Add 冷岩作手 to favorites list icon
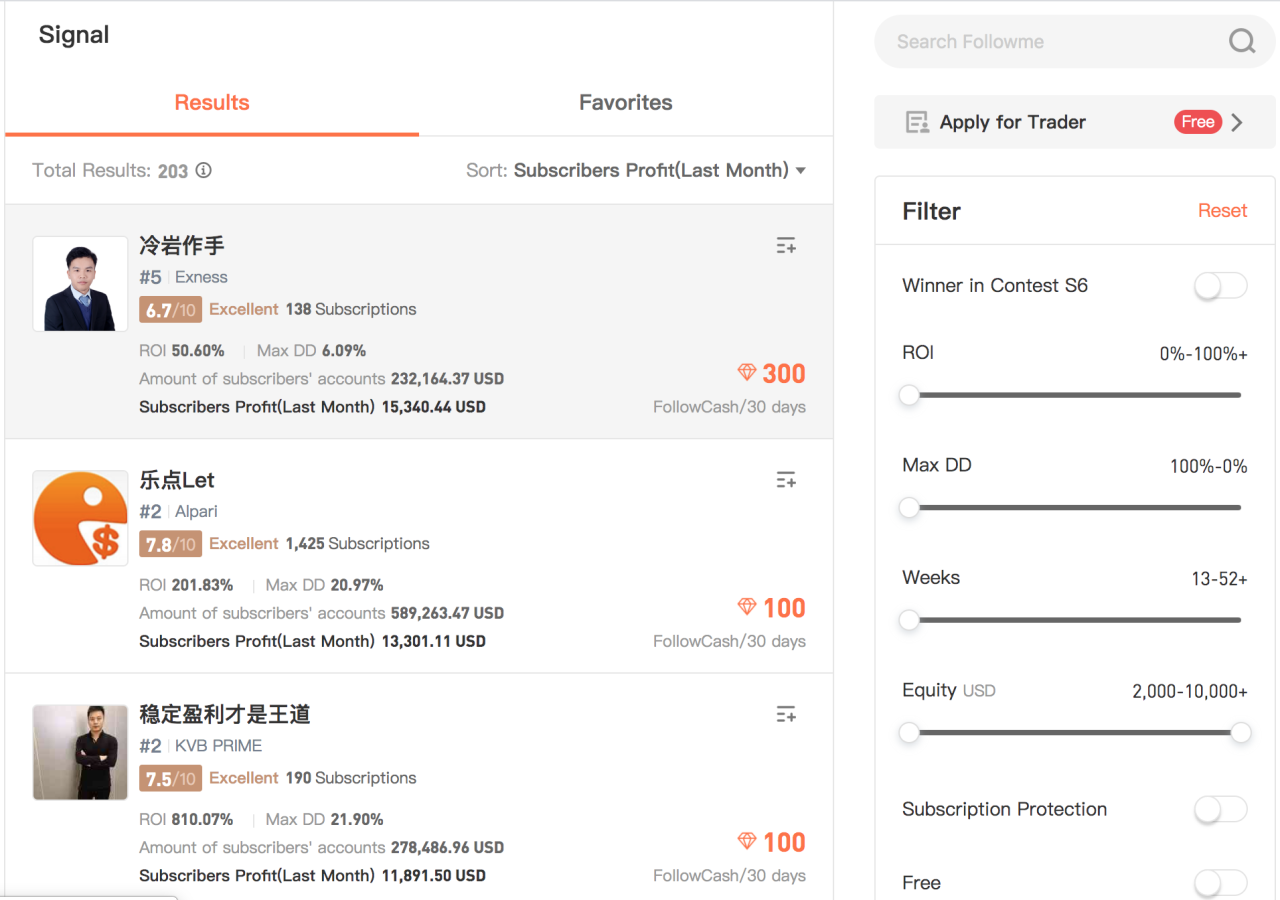1280x900 pixels. [x=786, y=246]
